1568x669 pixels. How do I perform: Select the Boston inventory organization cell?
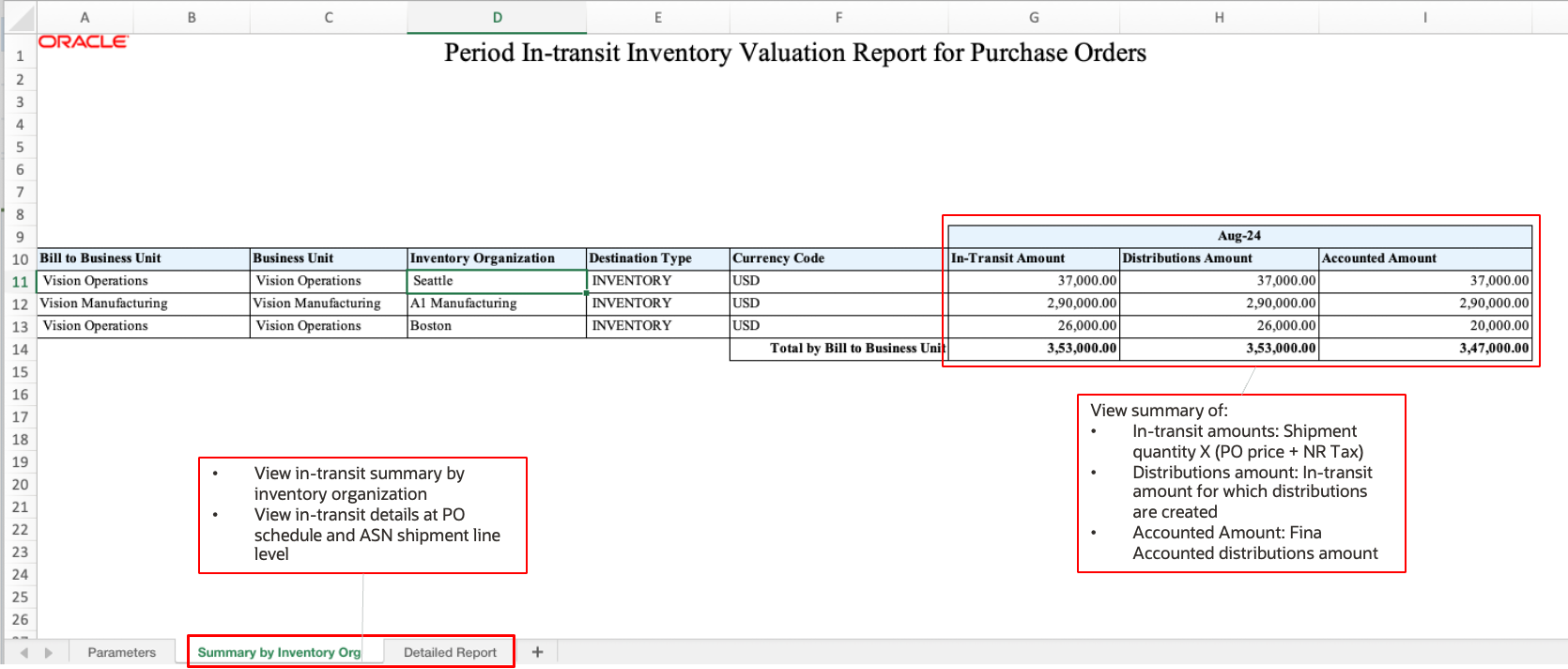[x=497, y=326]
